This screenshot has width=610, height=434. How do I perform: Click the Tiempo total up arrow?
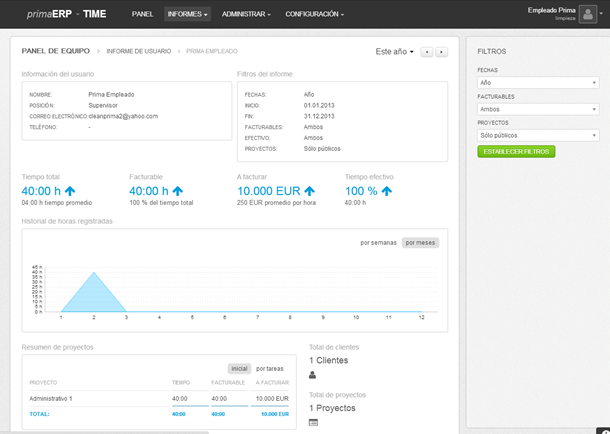pyautogui.click(x=70, y=191)
